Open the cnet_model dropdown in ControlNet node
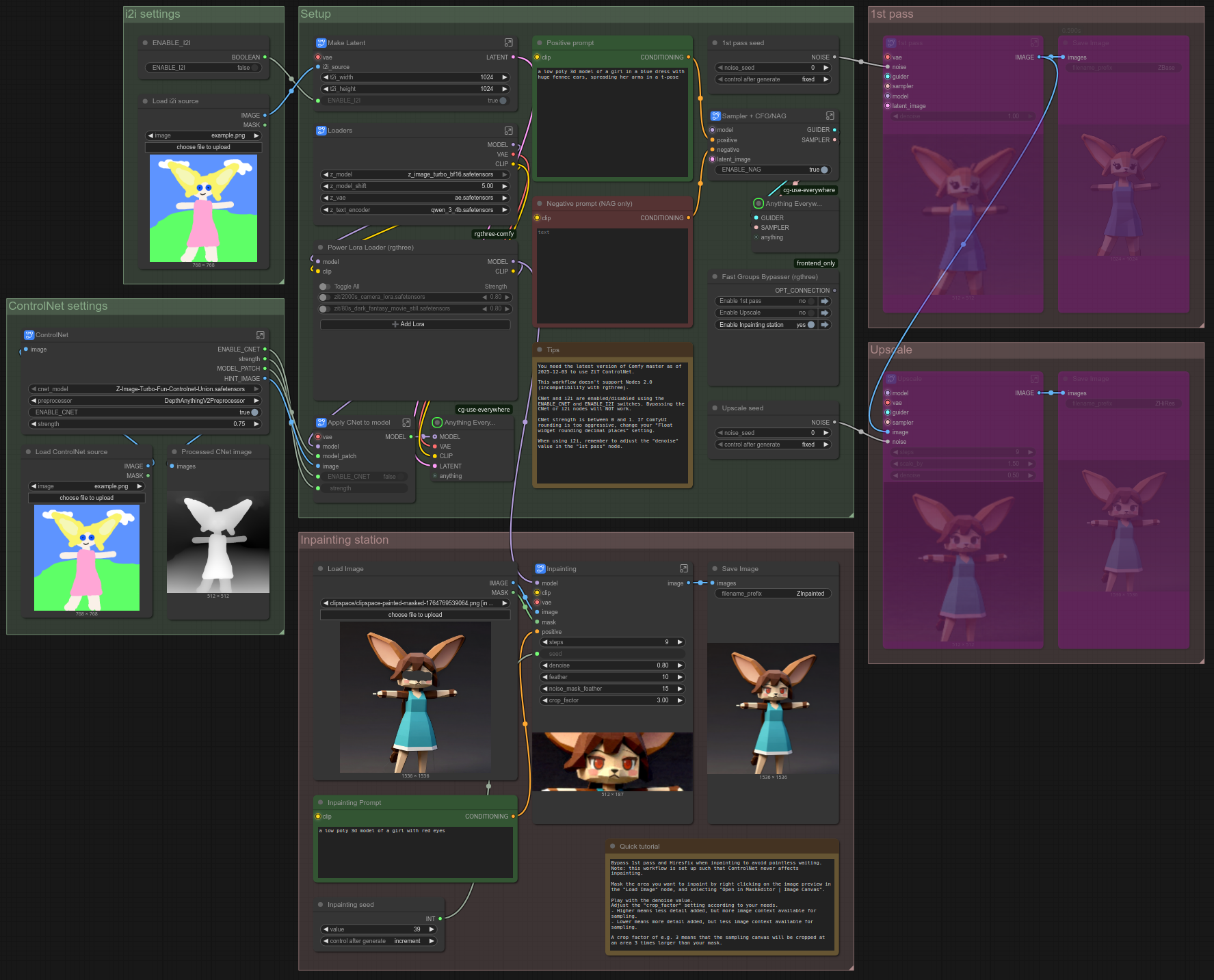Viewport: 1214px width, 980px height. tap(145, 389)
